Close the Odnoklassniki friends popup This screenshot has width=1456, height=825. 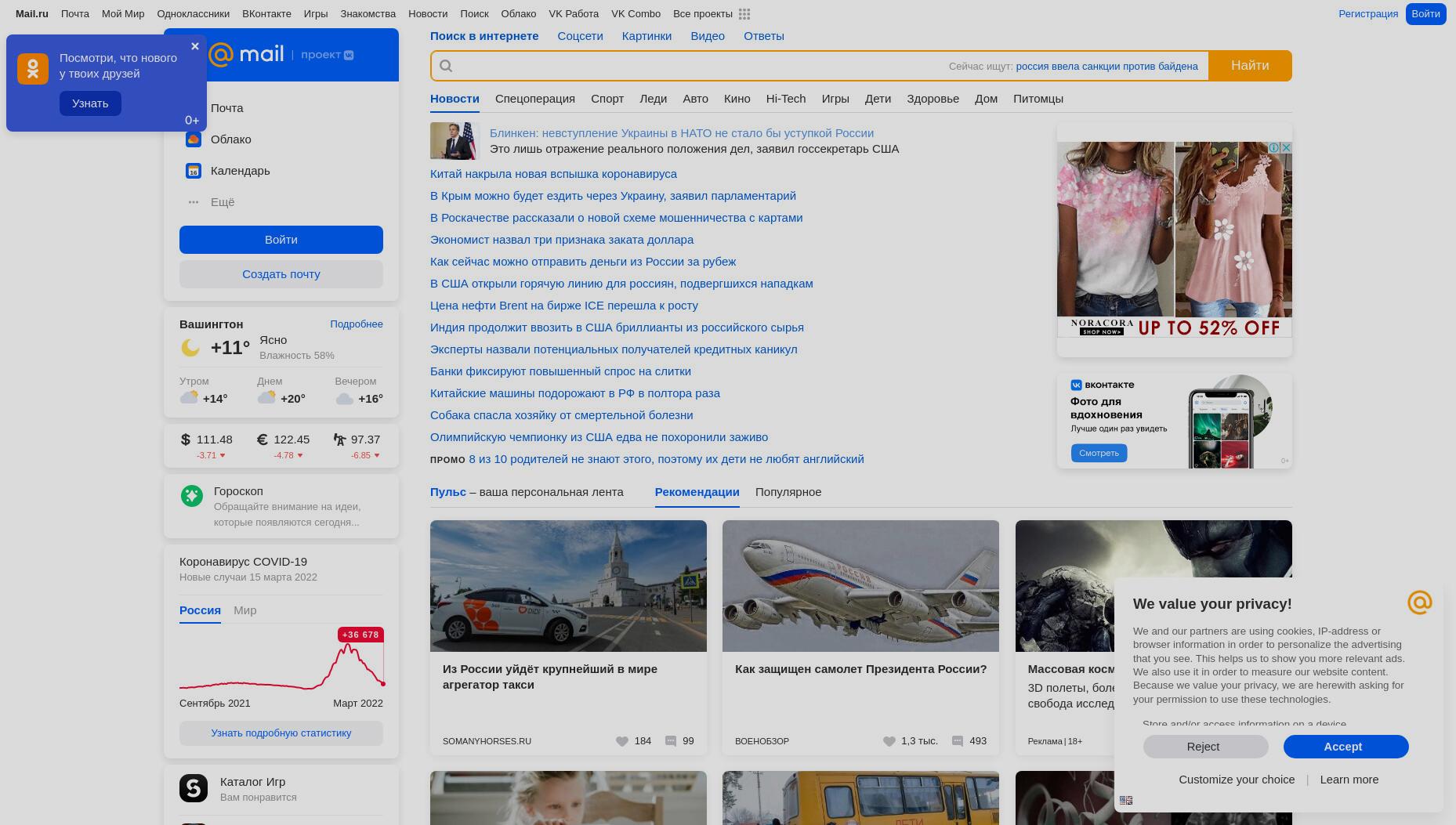(195, 46)
